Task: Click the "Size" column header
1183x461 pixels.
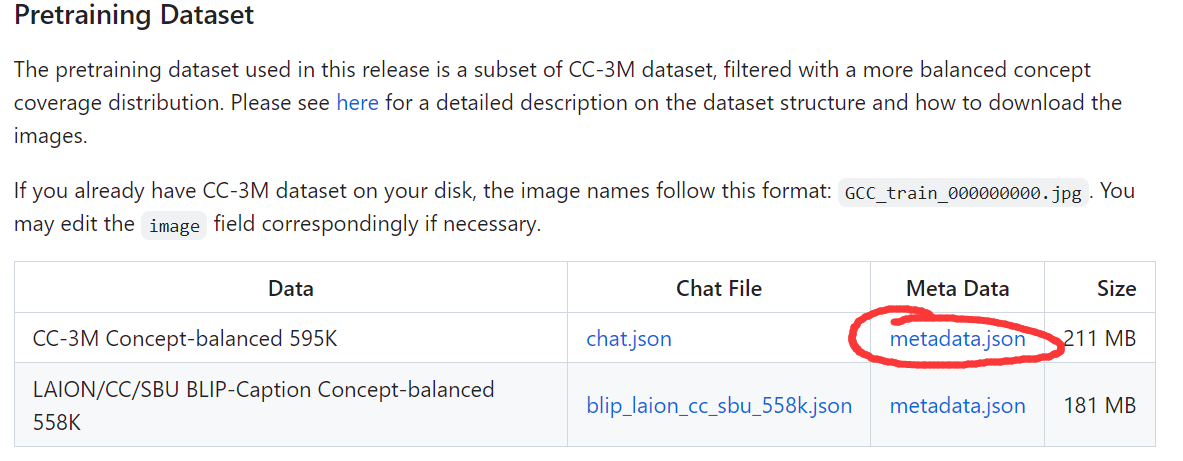Action: (1116, 289)
